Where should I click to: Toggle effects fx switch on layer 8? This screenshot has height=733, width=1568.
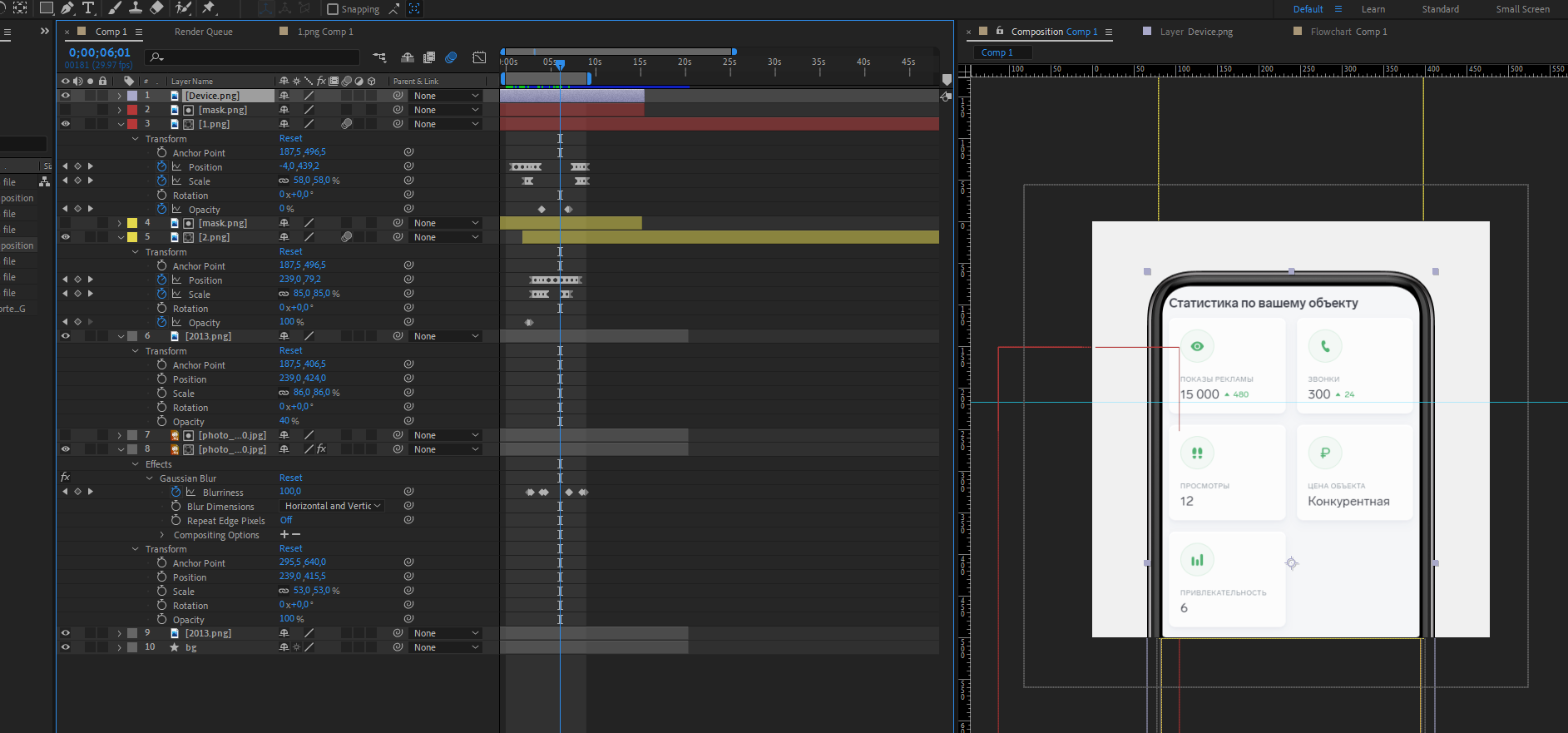tap(322, 449)
